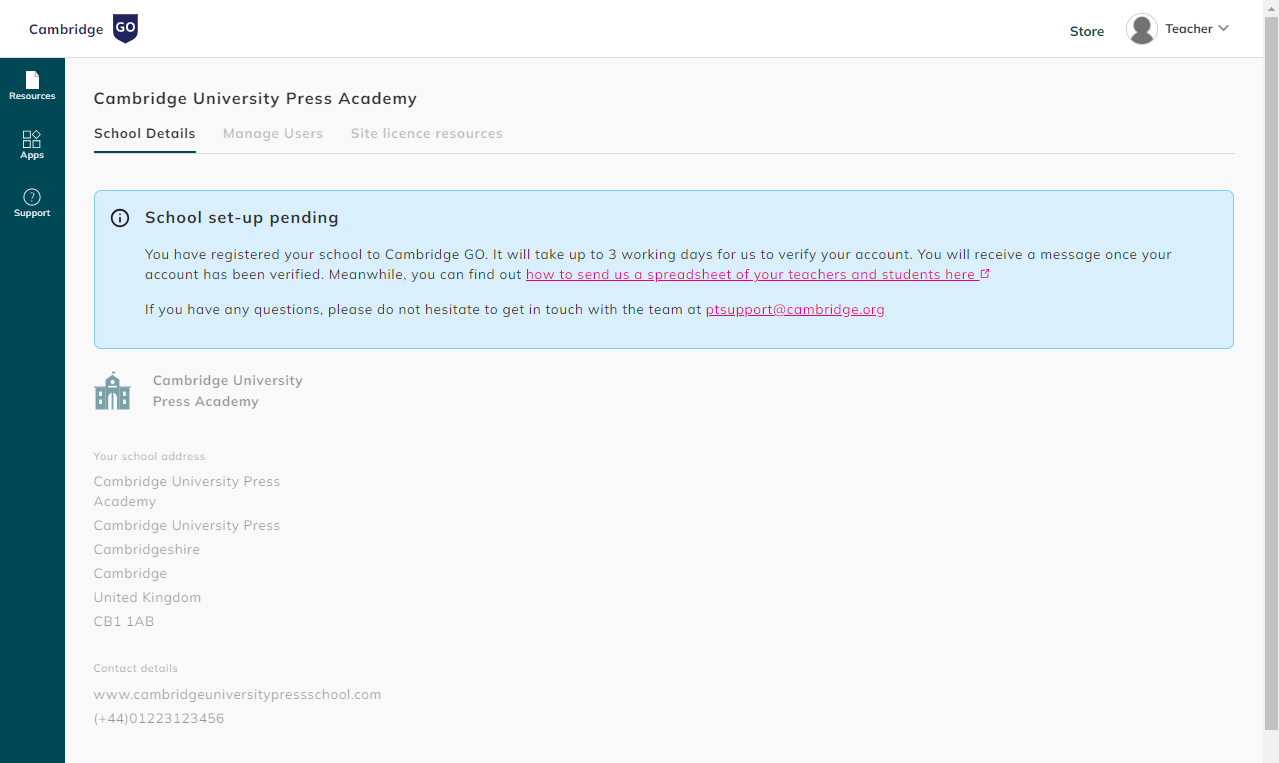Switch to Manage Users tab

tap(273, 134)
